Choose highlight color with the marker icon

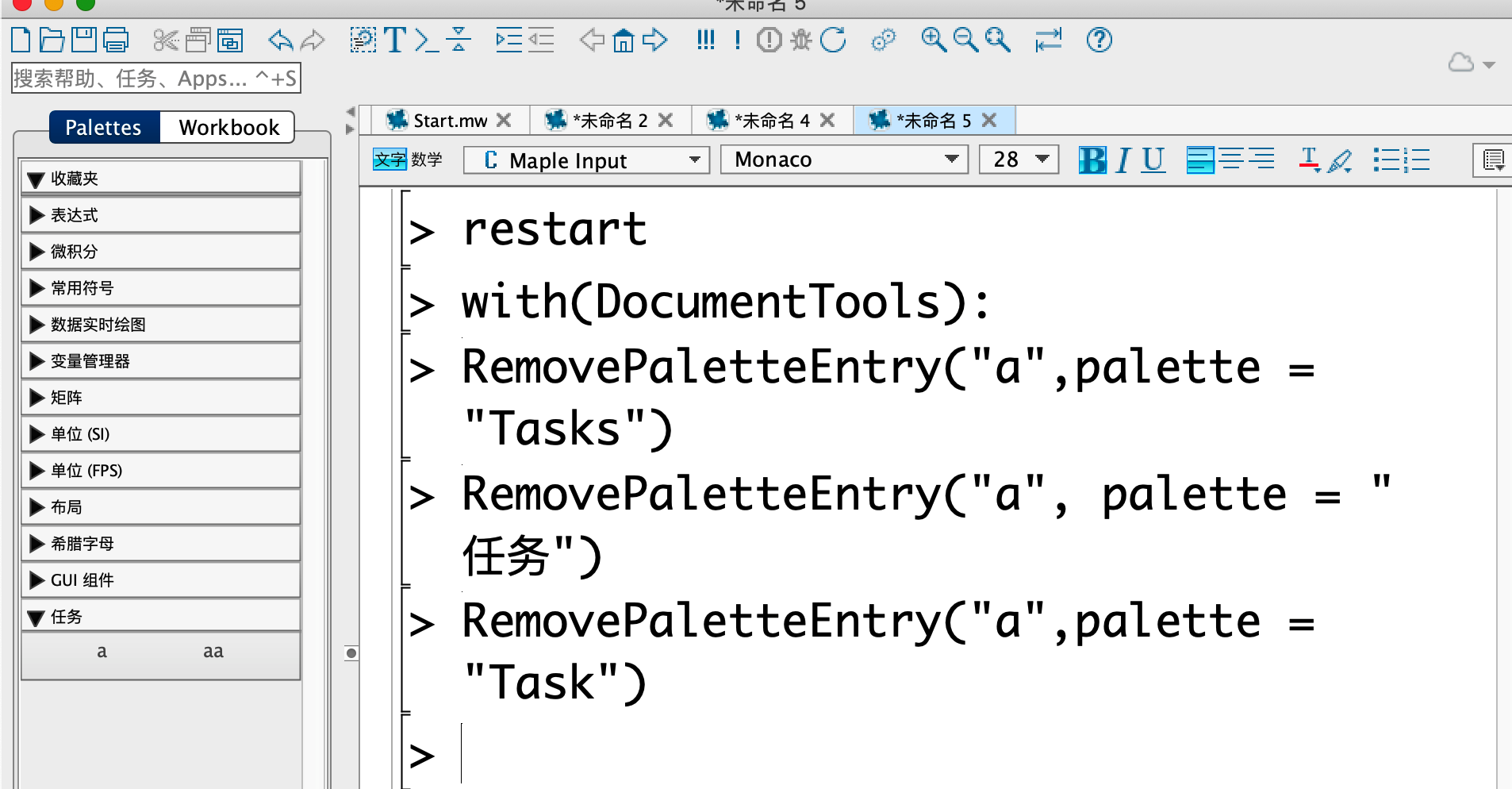[x=1340, y=160]
